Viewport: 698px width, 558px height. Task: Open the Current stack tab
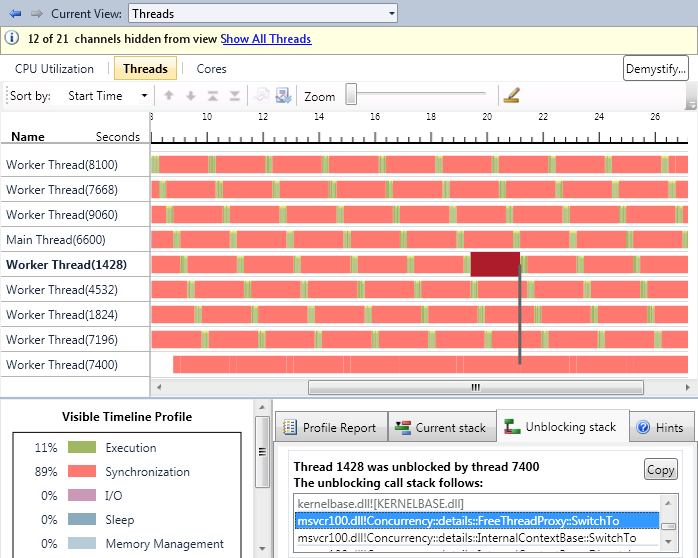442,428
